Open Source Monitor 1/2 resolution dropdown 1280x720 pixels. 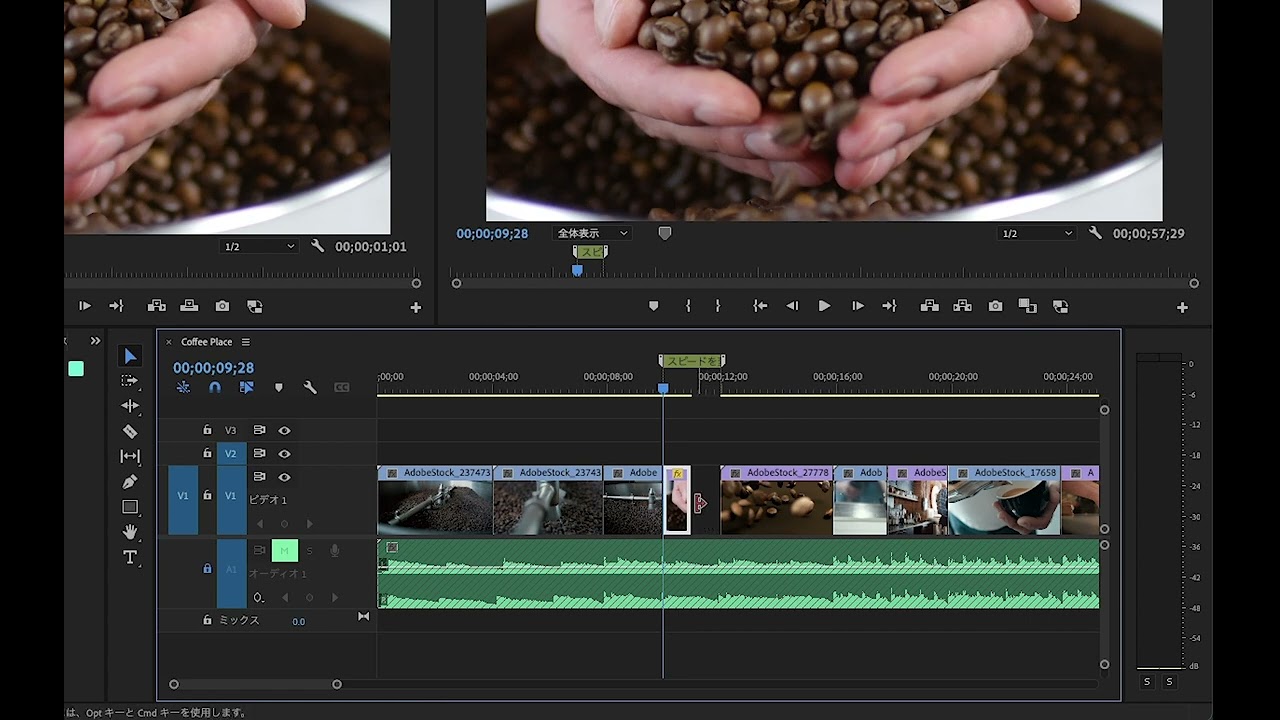tap(259, 246)
